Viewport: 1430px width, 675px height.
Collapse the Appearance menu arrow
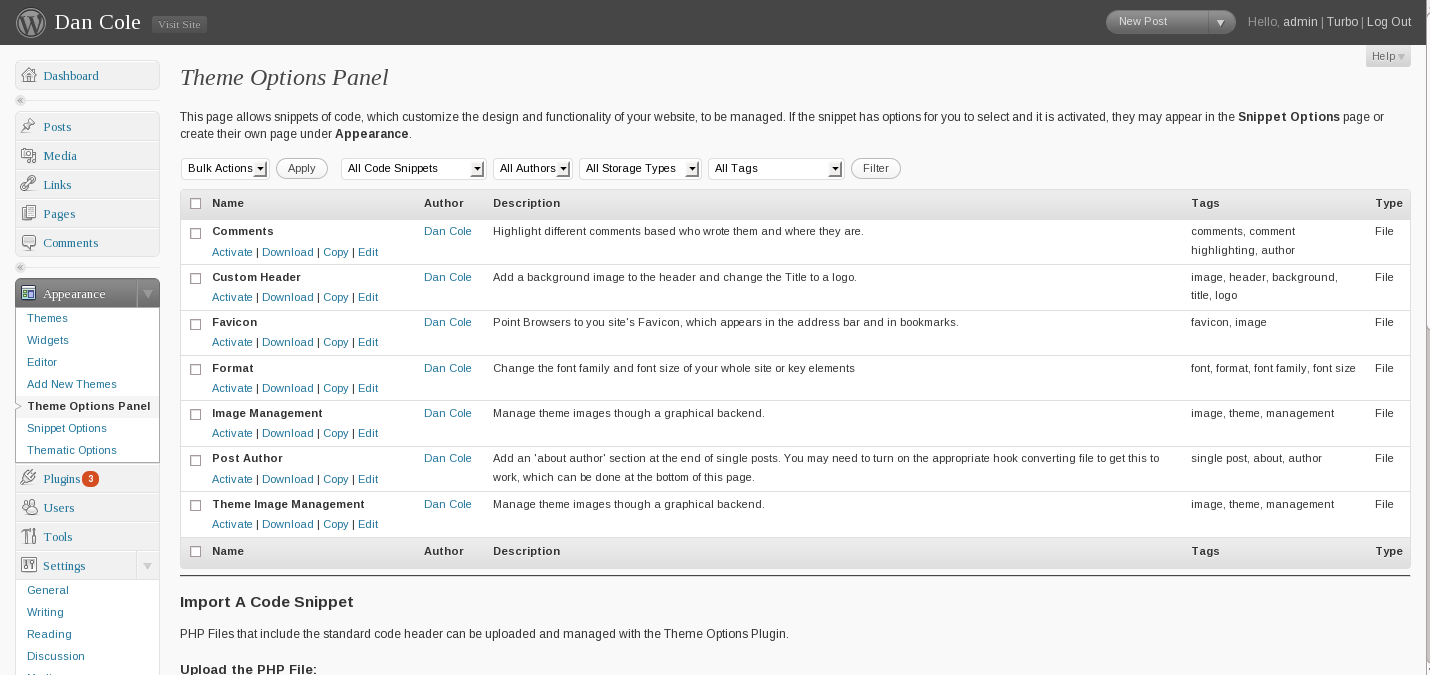coord(147,294)
